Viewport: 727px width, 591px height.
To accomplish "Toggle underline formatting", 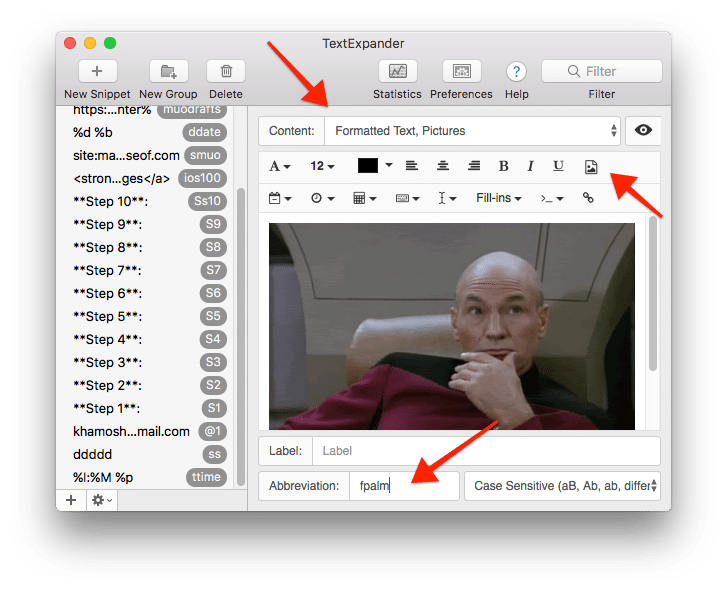I will 558,166.
